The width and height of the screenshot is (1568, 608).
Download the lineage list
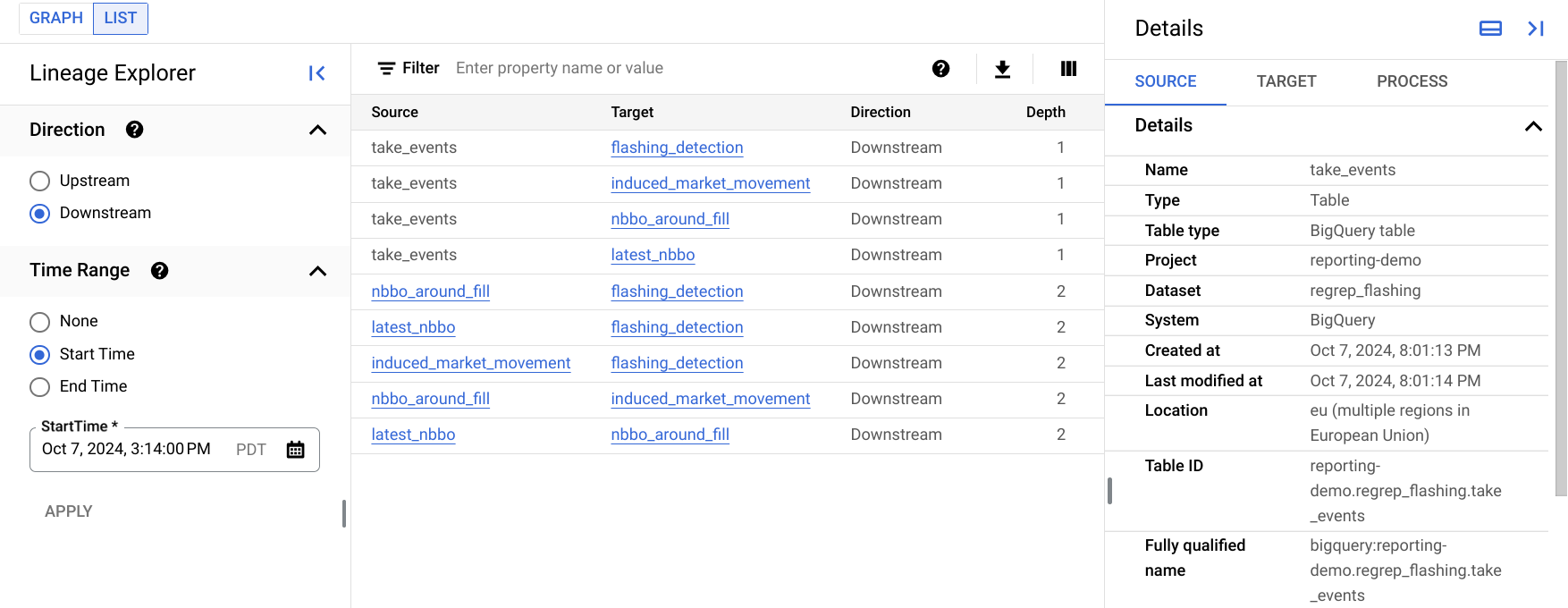tap(1002, 69)
